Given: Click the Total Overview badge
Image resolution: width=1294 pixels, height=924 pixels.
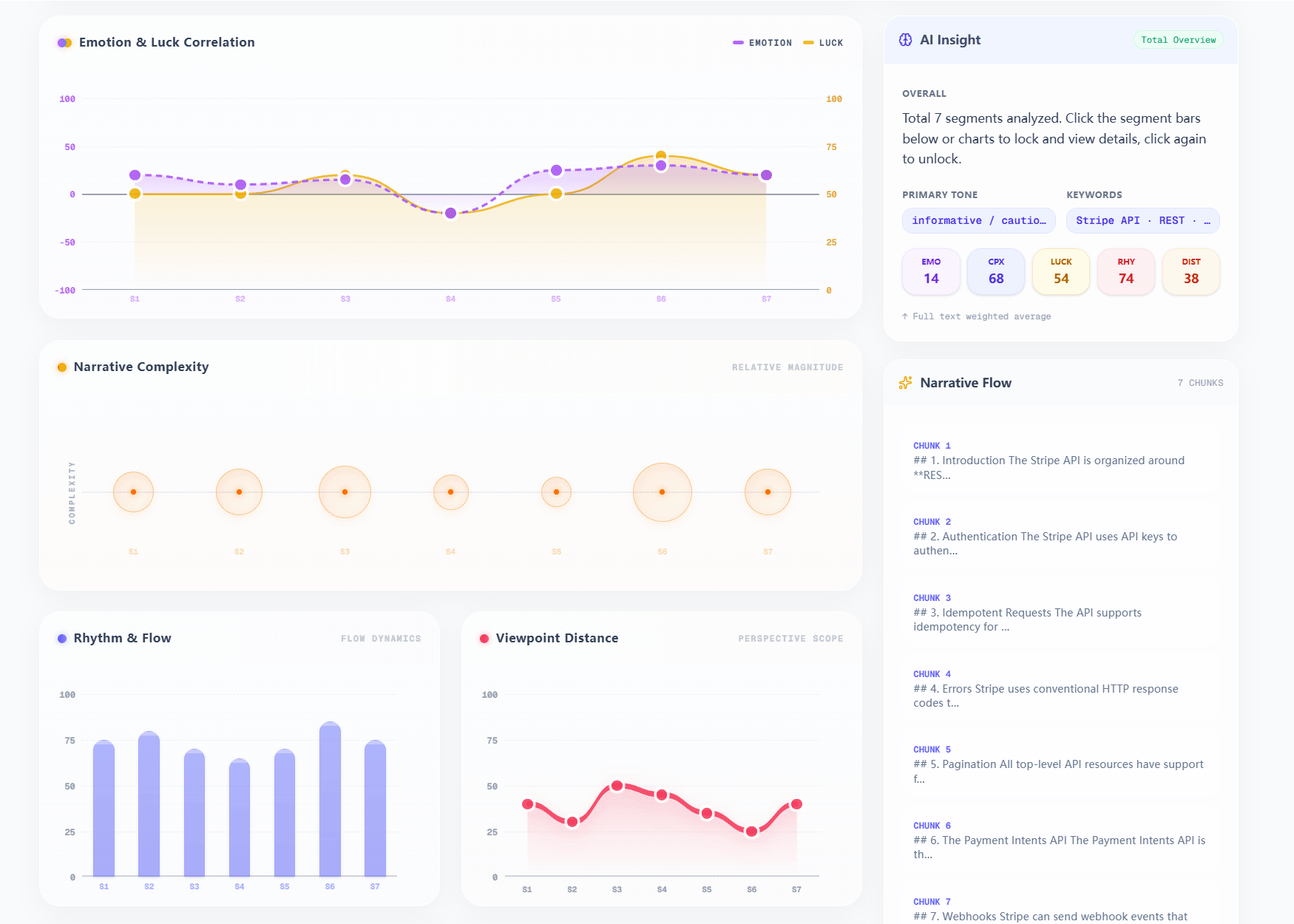Looking at the screenshot, I should [1178, 40].
